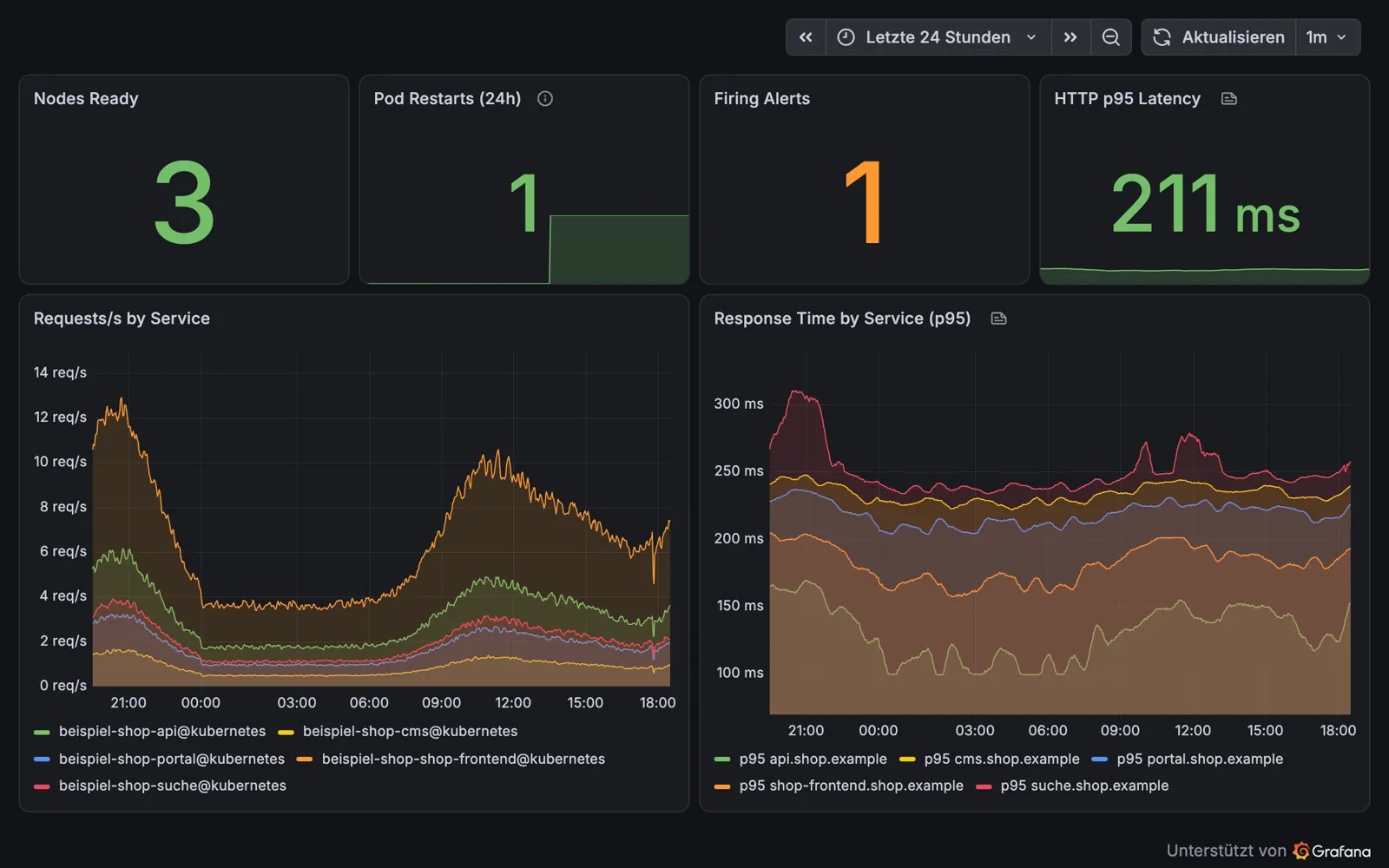Click the 211 ms latency value
This screenshot has width=1389, height=868.
click(1205, 204)
